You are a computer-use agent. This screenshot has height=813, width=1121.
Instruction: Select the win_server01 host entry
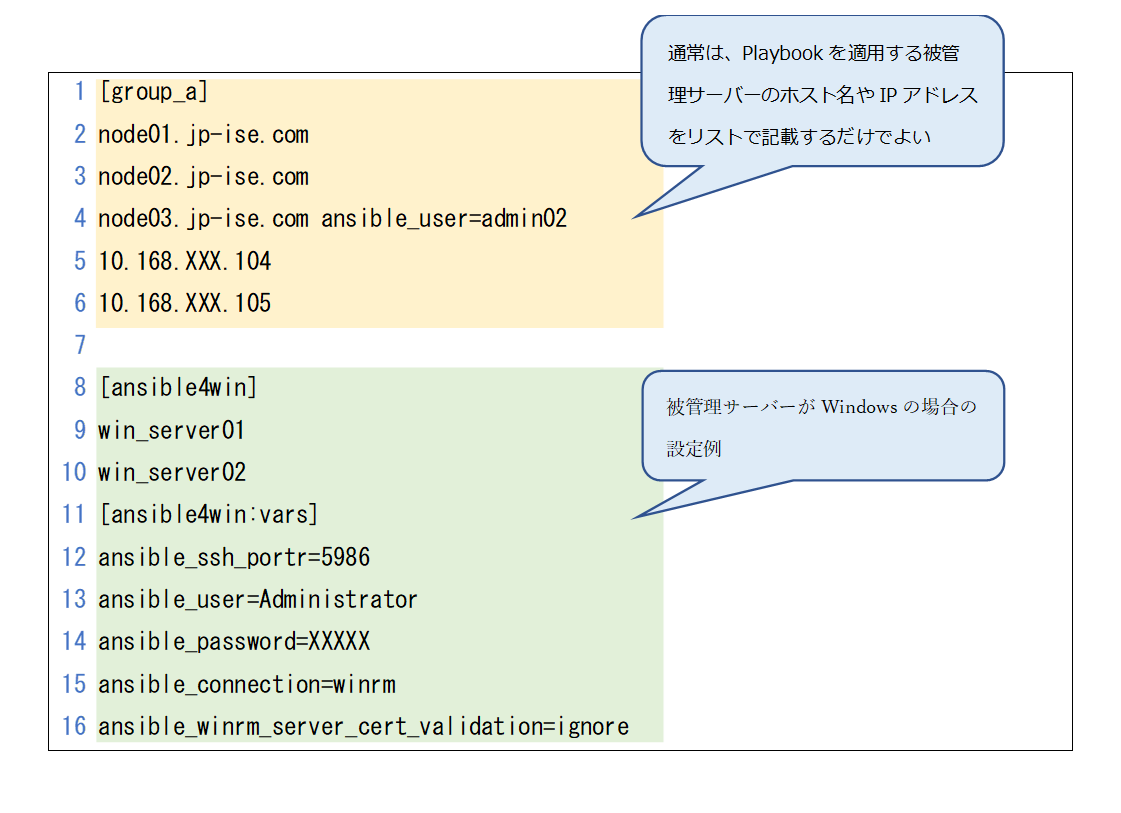pyautogui.click(x=171, y=430)
